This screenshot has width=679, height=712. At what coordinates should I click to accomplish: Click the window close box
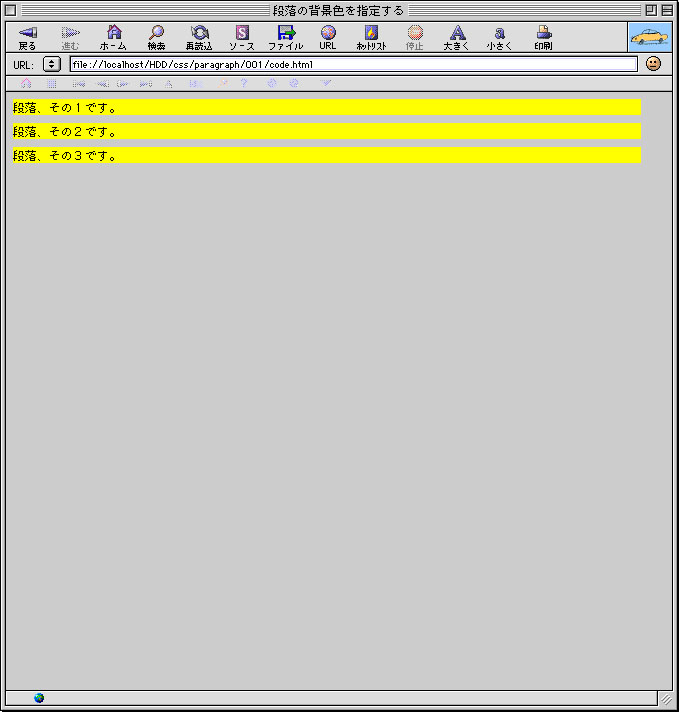pyautogui.click(x=10, y=10)
